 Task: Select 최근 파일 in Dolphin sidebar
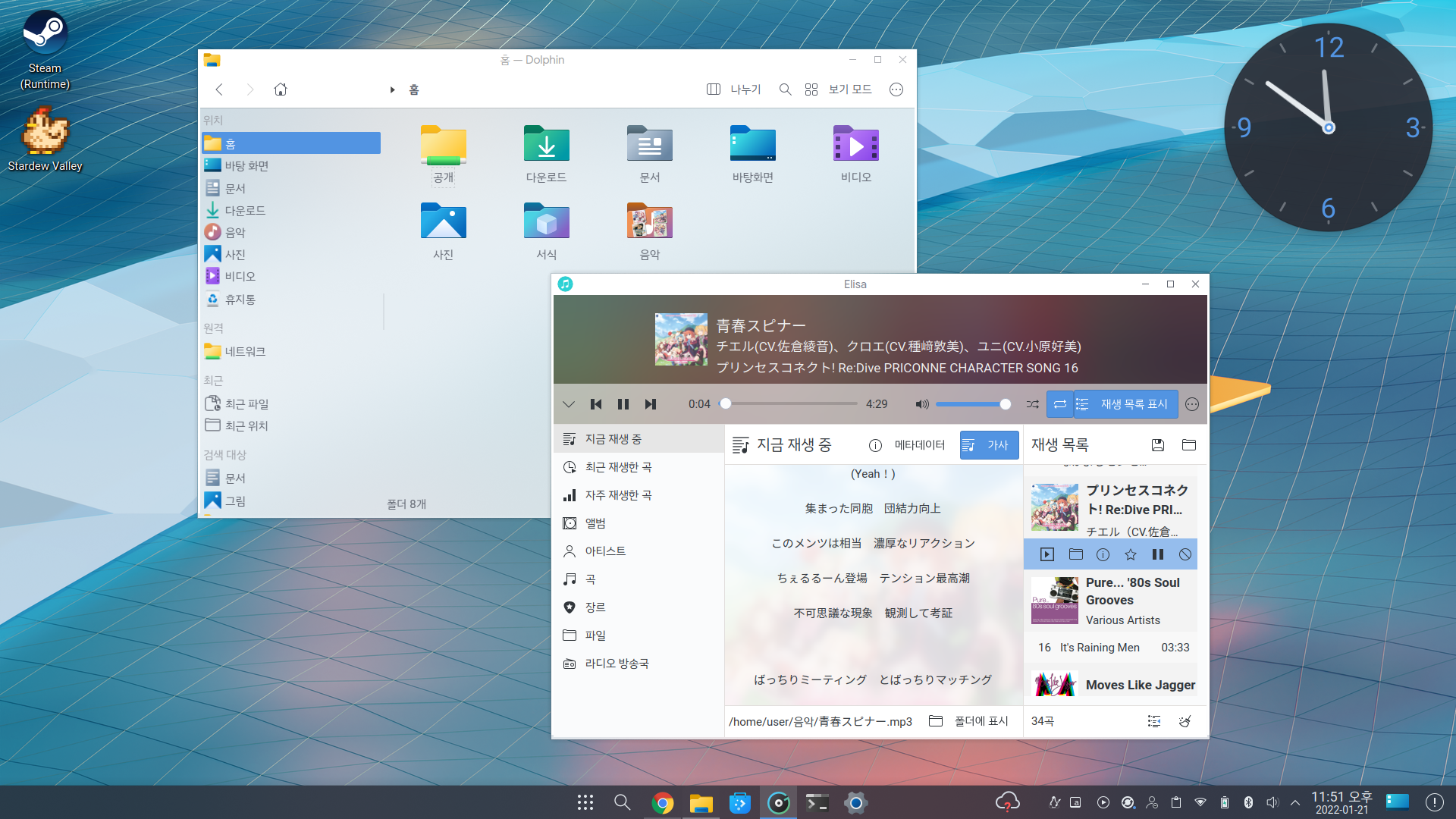291,403
